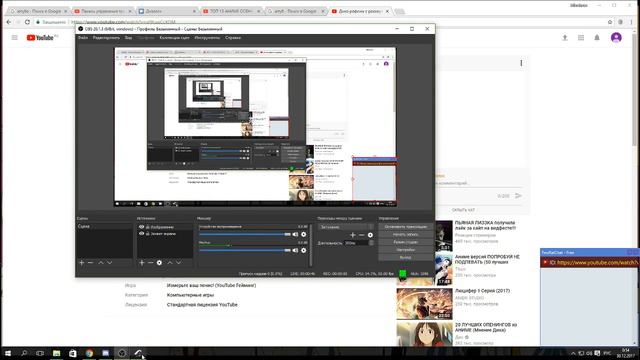Toggle visibility of the Изображение source
Image resolution: width=640 pixels, height=360 pixels.
point(142,227)
